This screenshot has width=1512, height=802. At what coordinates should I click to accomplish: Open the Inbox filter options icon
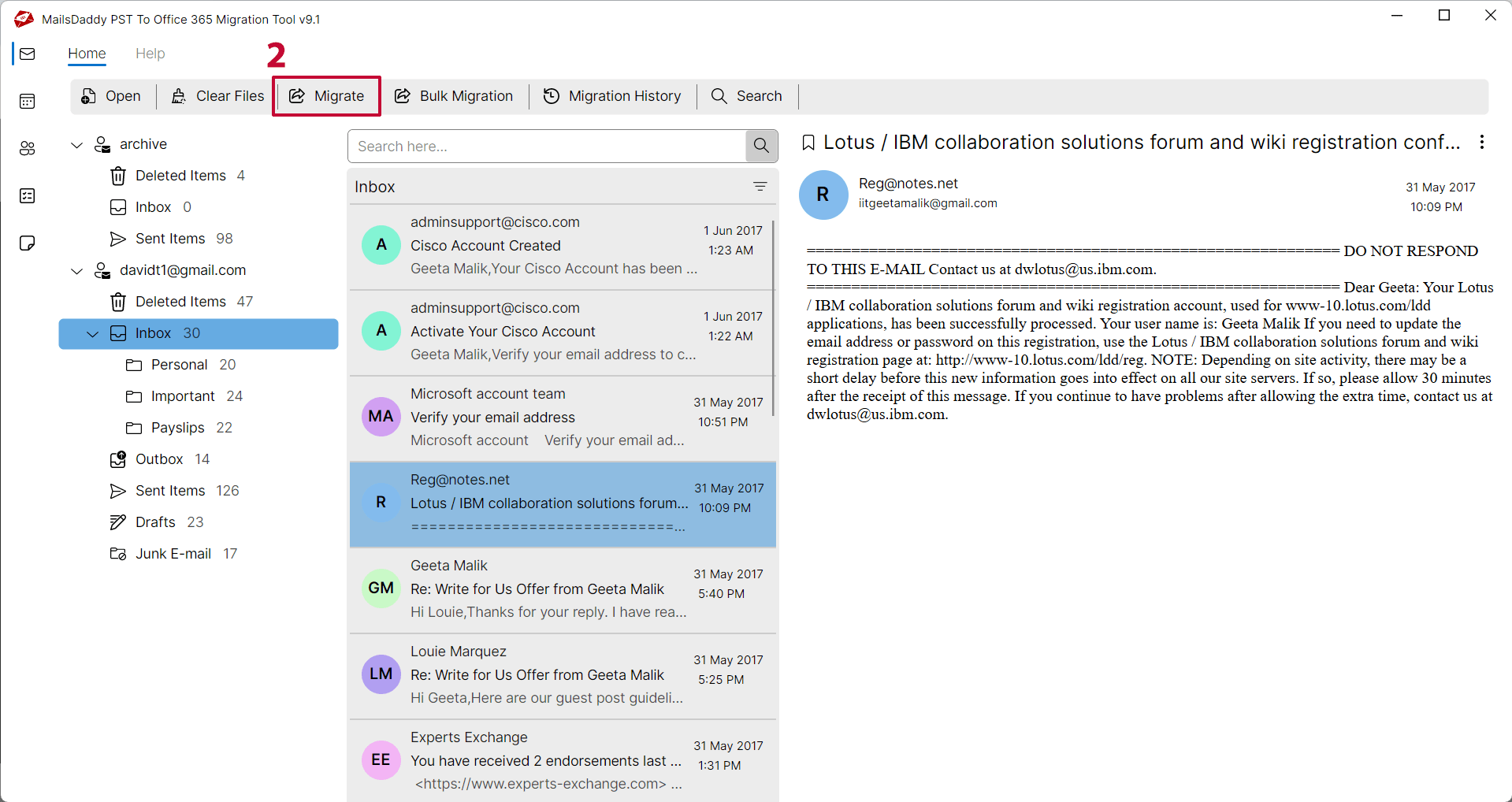pos(760,187)
